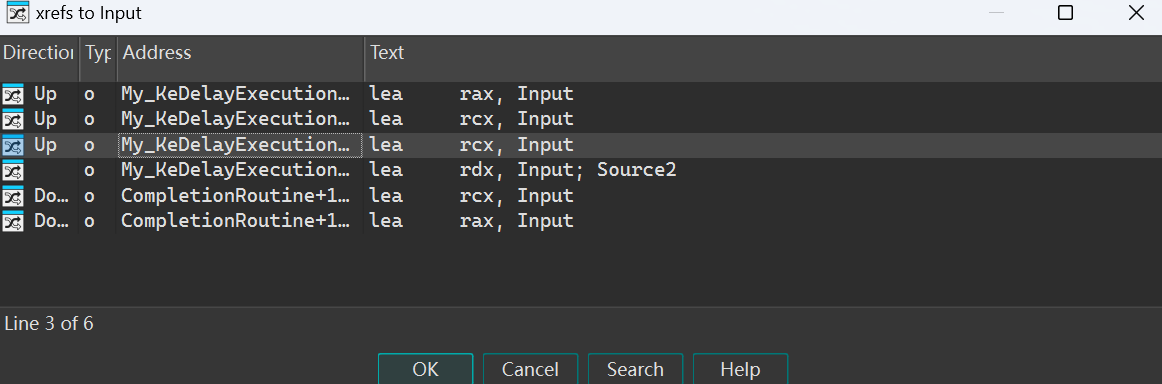Screen dimensions: 1162x384
Task: Click xref icon of the highlighted selected row
Action: click(x=13, y=145)
